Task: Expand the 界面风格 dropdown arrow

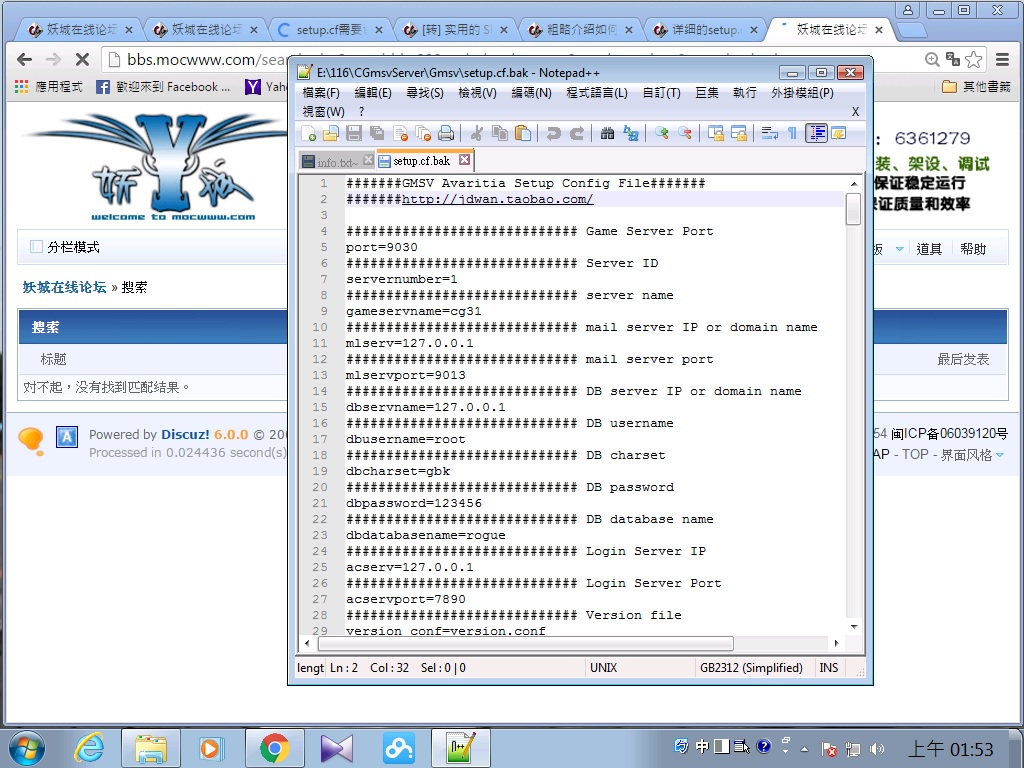Action: (999, 456)
